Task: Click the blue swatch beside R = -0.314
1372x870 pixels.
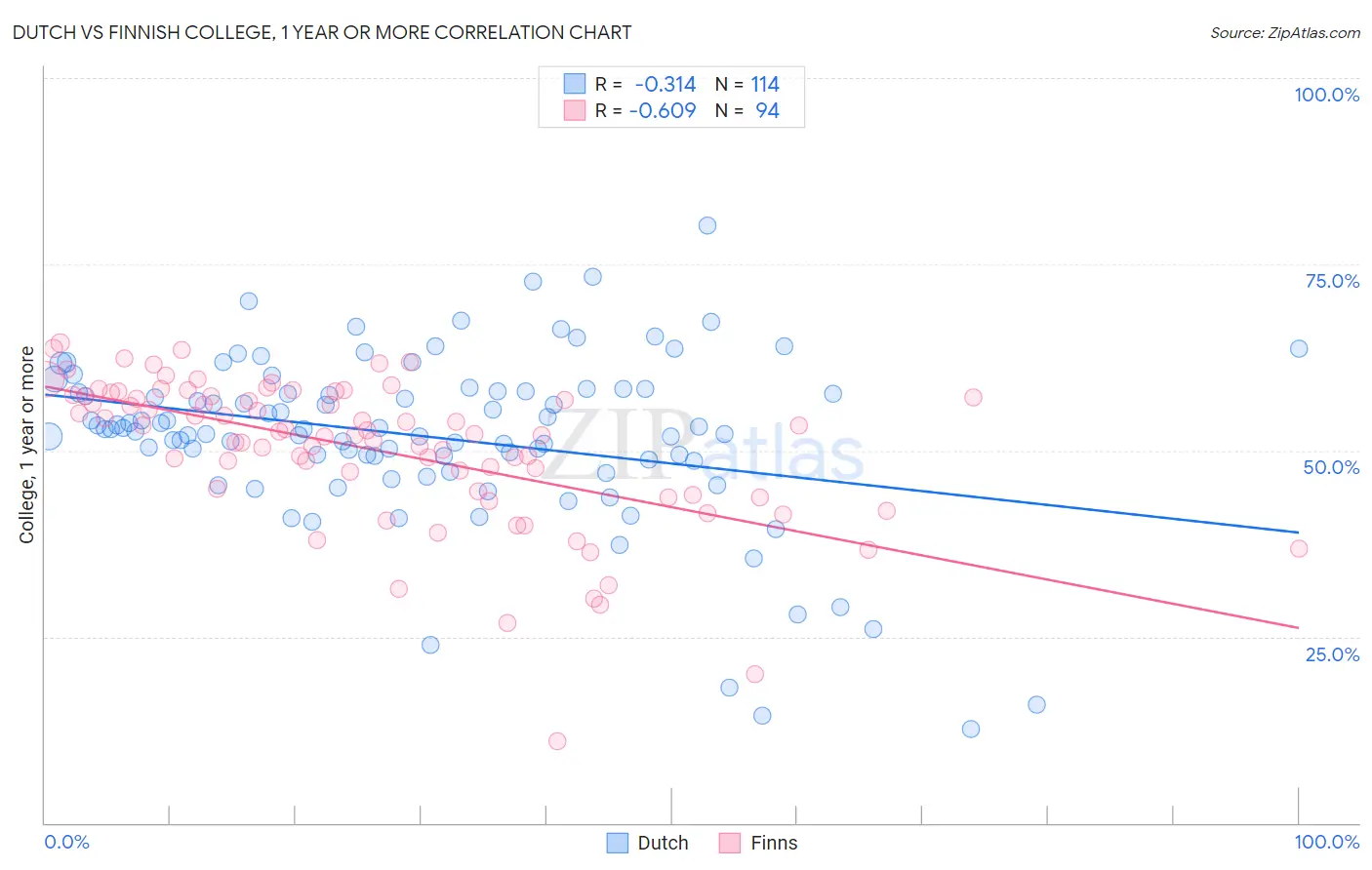Action: click(x=575, y=84)
